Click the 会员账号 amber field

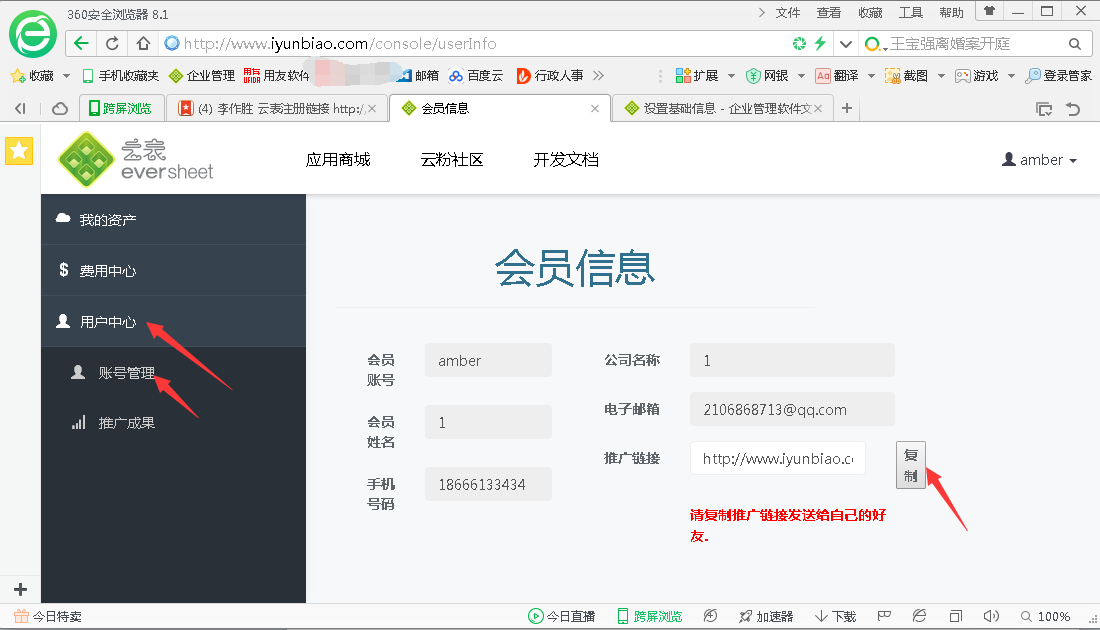[488, 361]
